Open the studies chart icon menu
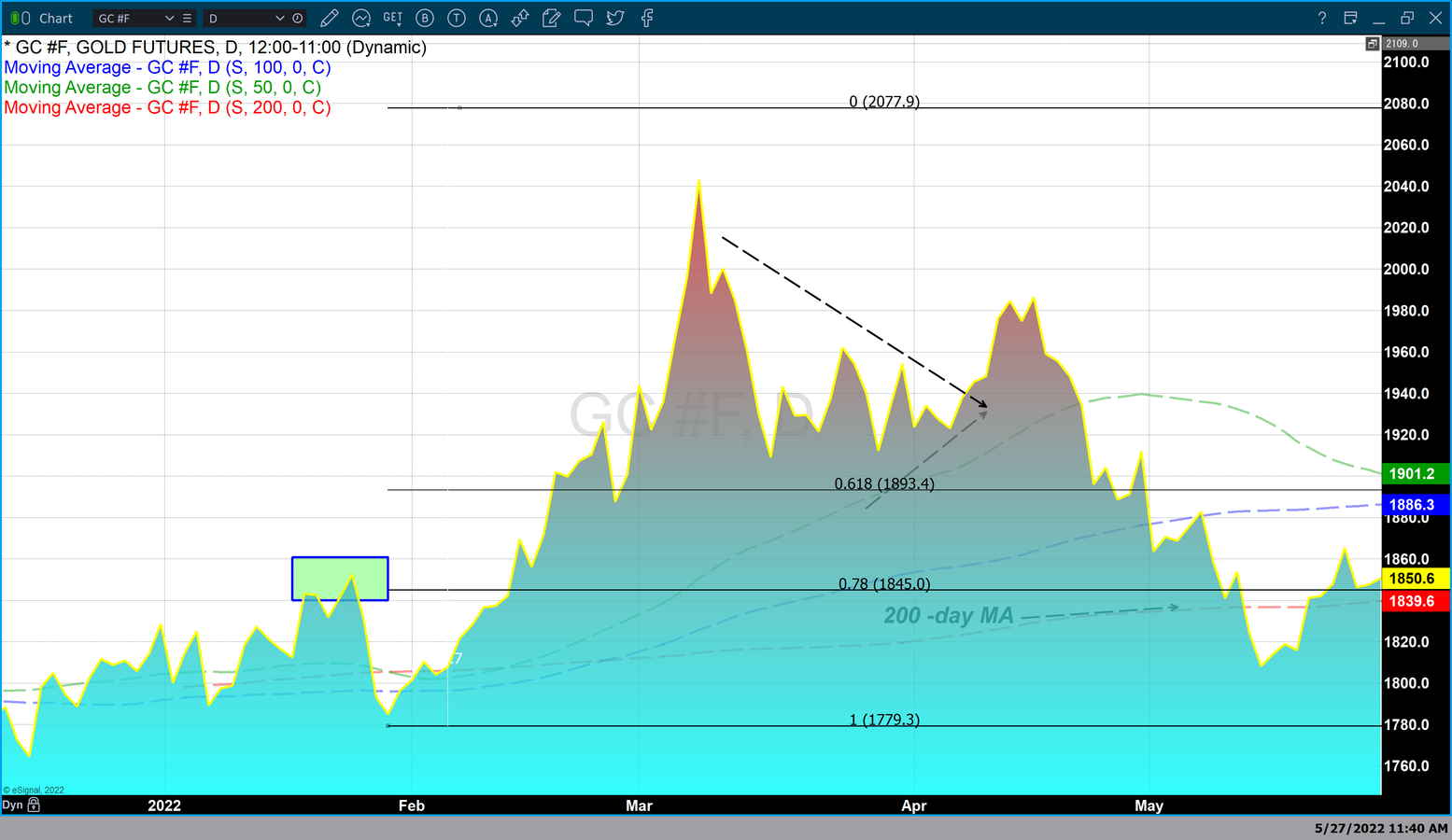1452x840 pixels. pyautogui.click(x=361, y=18)
